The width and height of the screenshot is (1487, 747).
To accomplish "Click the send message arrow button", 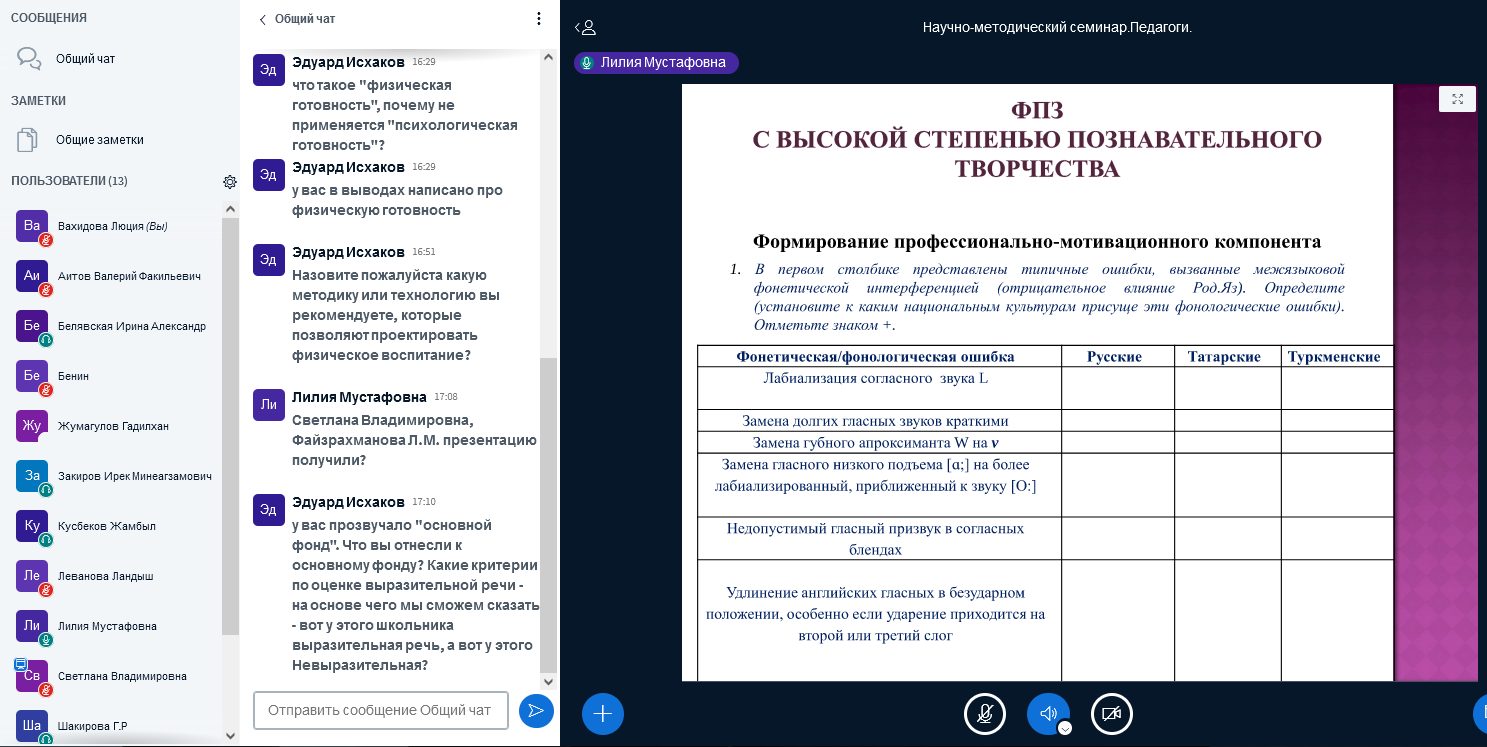I will pyautogui.click(x=536, y=711).
